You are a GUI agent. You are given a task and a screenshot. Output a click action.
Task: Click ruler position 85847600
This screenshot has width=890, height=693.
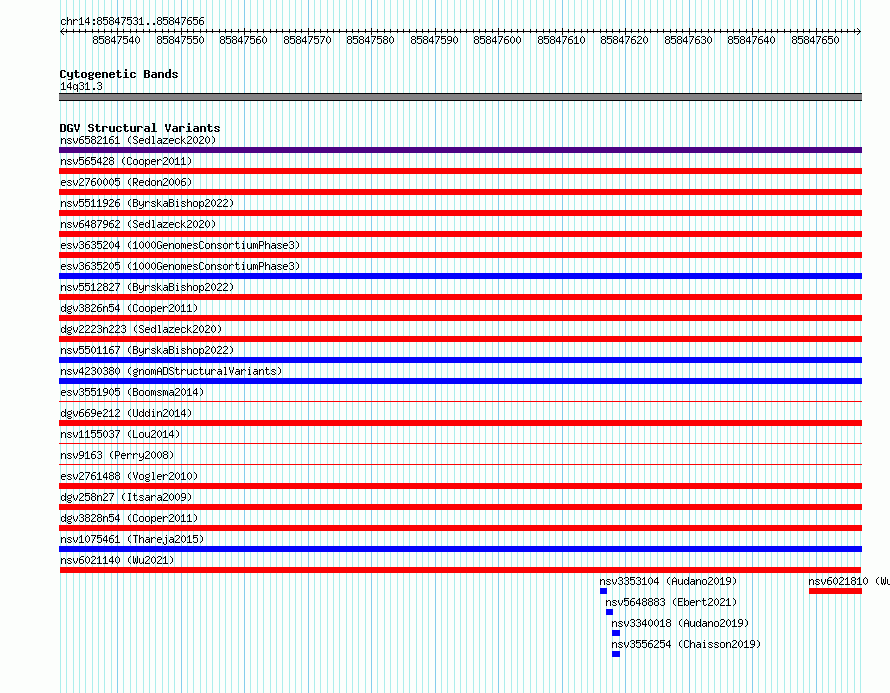click(x=497, y=40)
